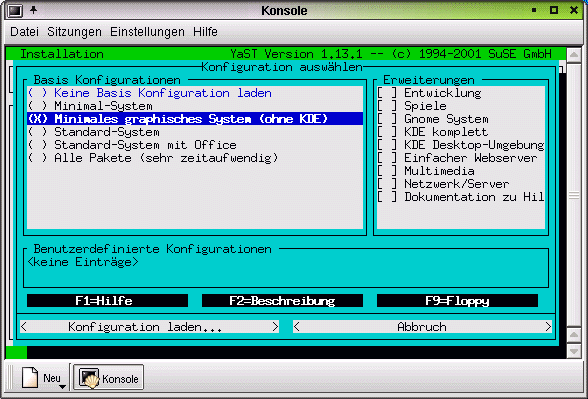The image size is (588, 399).
Task: Click the F9=Floppy button
Action: pyautogui.click(x=457, y=301)
